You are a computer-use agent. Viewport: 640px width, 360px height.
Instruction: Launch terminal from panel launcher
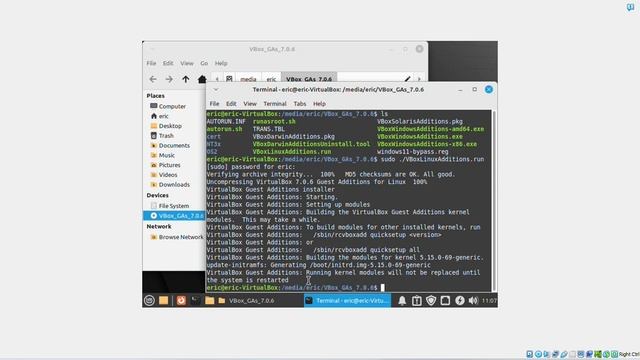point(196,300)
